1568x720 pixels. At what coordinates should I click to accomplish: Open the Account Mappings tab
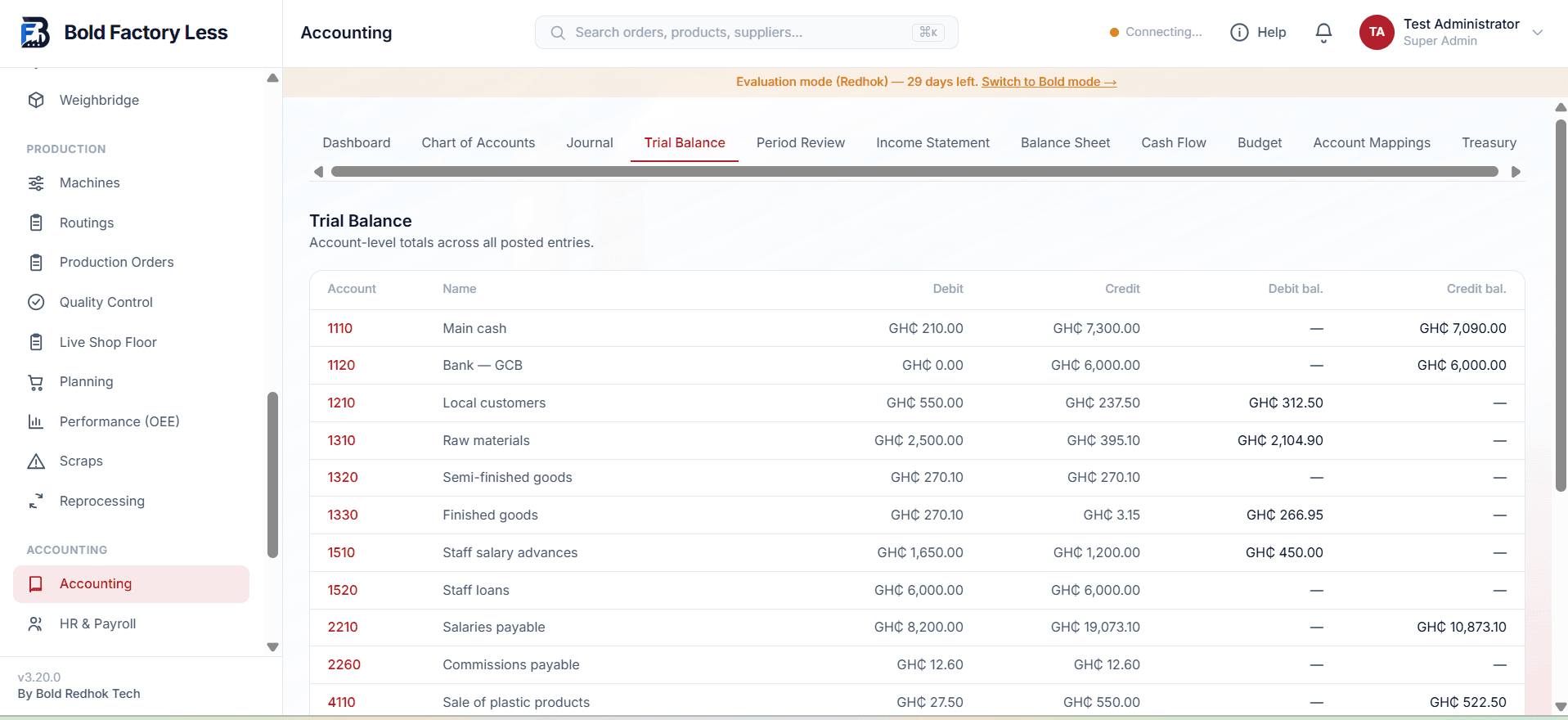point(1372,142)
